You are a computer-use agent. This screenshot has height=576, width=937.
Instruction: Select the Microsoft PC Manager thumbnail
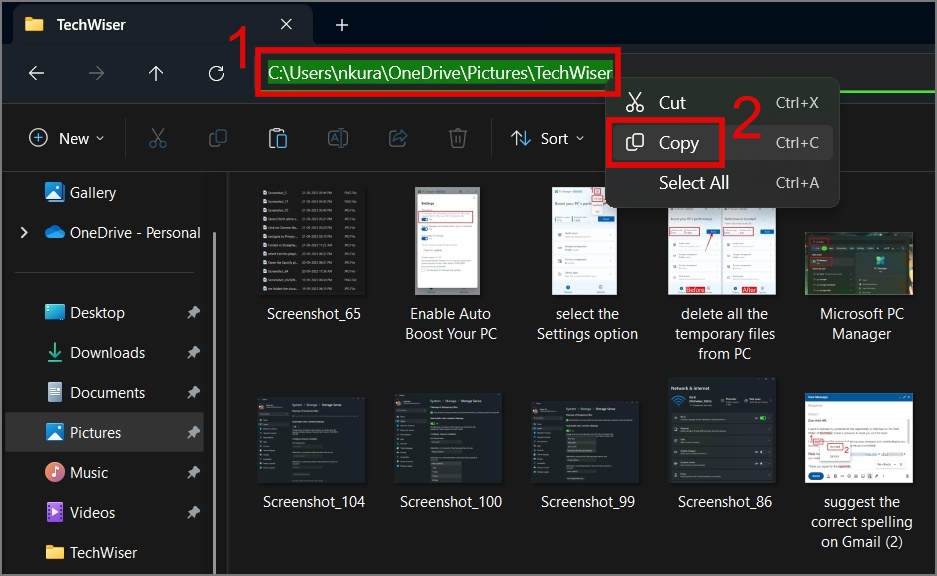(x=861, y=265)
